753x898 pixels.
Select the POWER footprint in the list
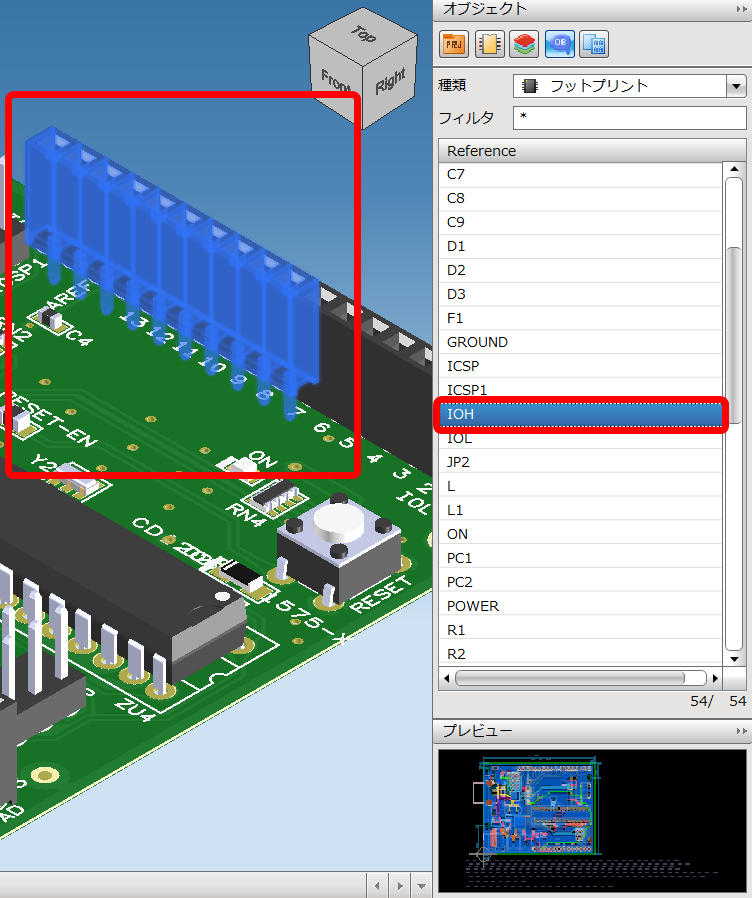(x=473, y=606)
